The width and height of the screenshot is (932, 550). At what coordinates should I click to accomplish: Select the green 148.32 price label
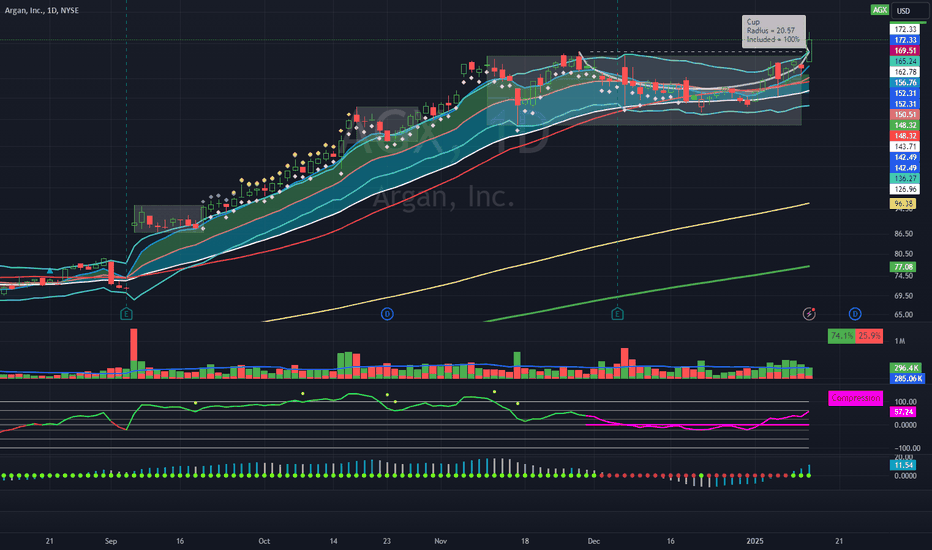click(x=905, y=125)
